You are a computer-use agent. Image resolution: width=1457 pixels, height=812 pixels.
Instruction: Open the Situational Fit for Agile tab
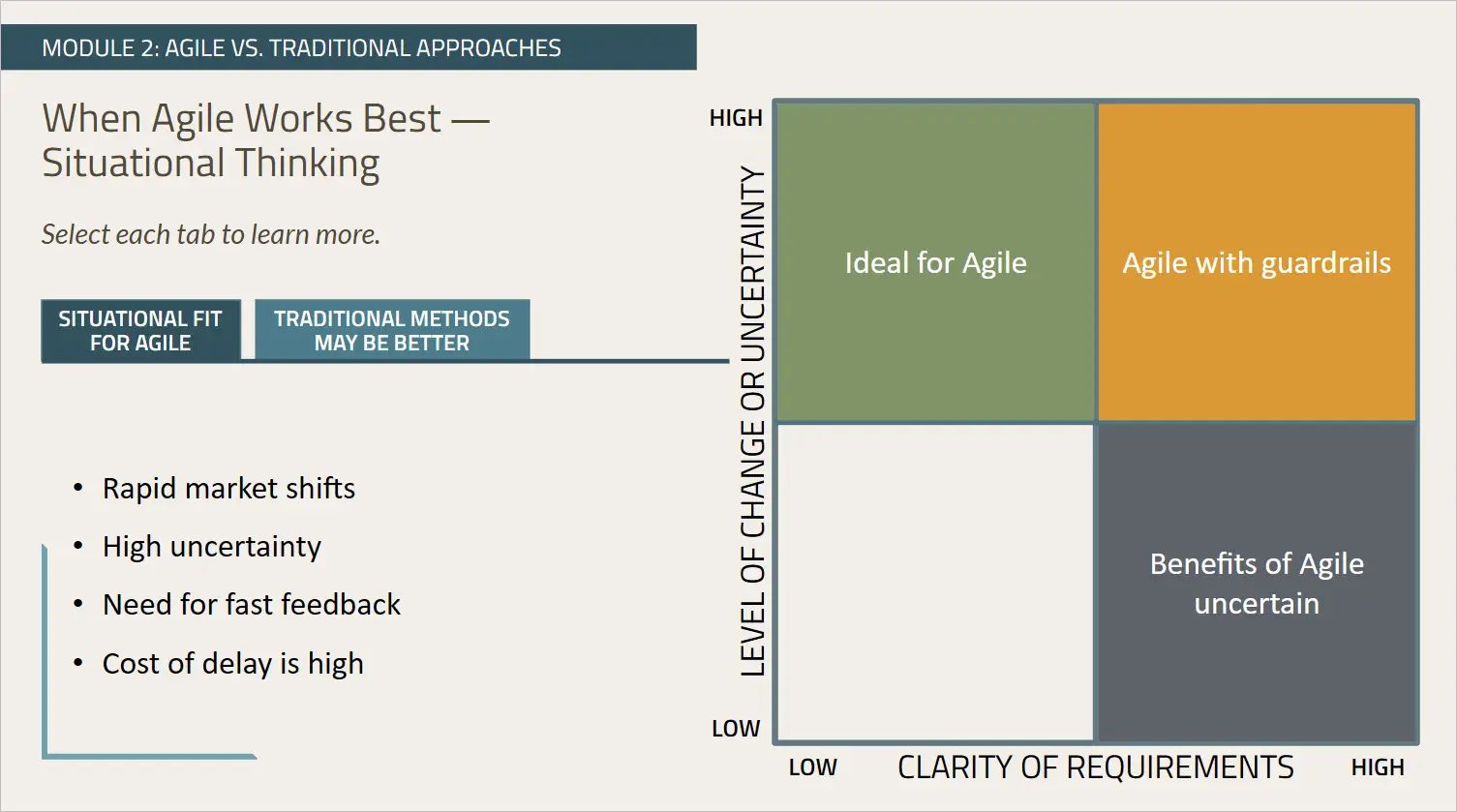click(140, 331)
